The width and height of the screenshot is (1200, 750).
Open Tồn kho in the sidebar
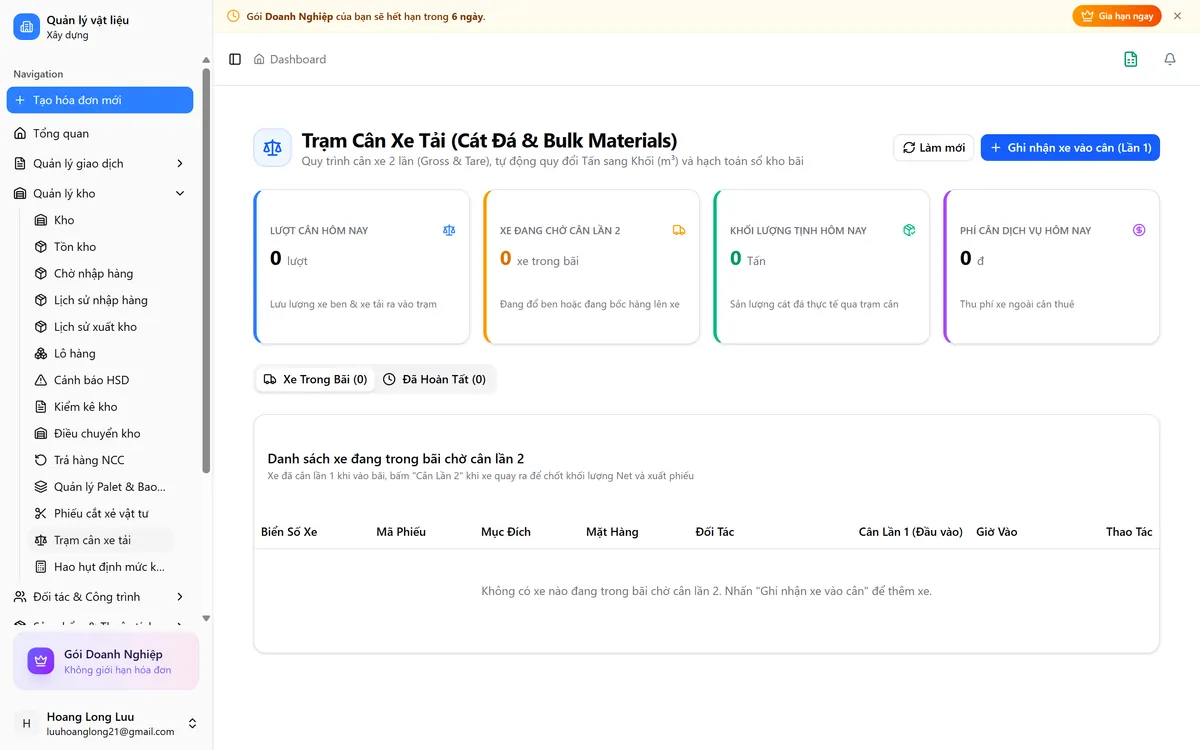(100, 247)
